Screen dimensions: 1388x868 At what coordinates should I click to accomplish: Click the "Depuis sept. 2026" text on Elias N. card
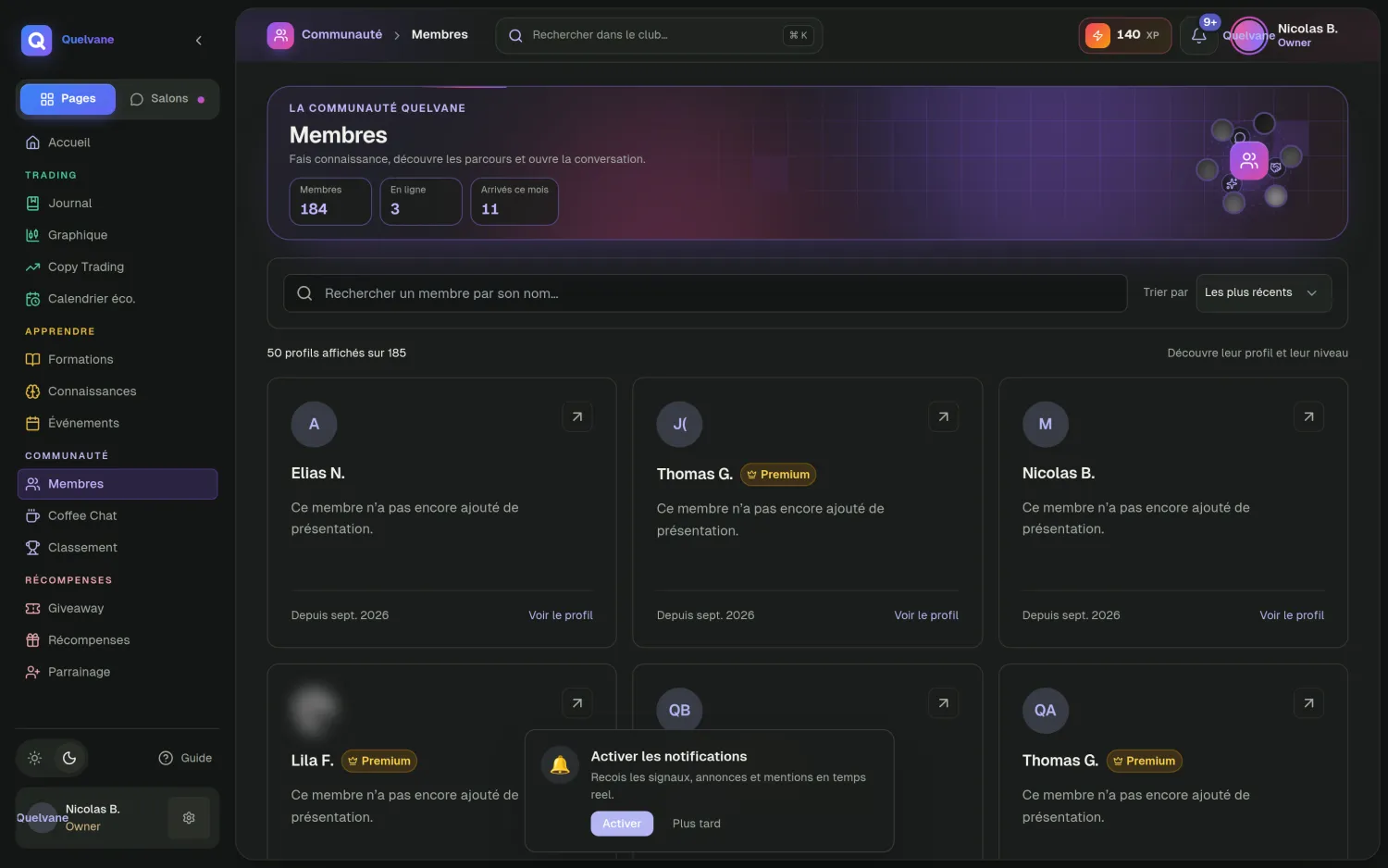point(340,615)
